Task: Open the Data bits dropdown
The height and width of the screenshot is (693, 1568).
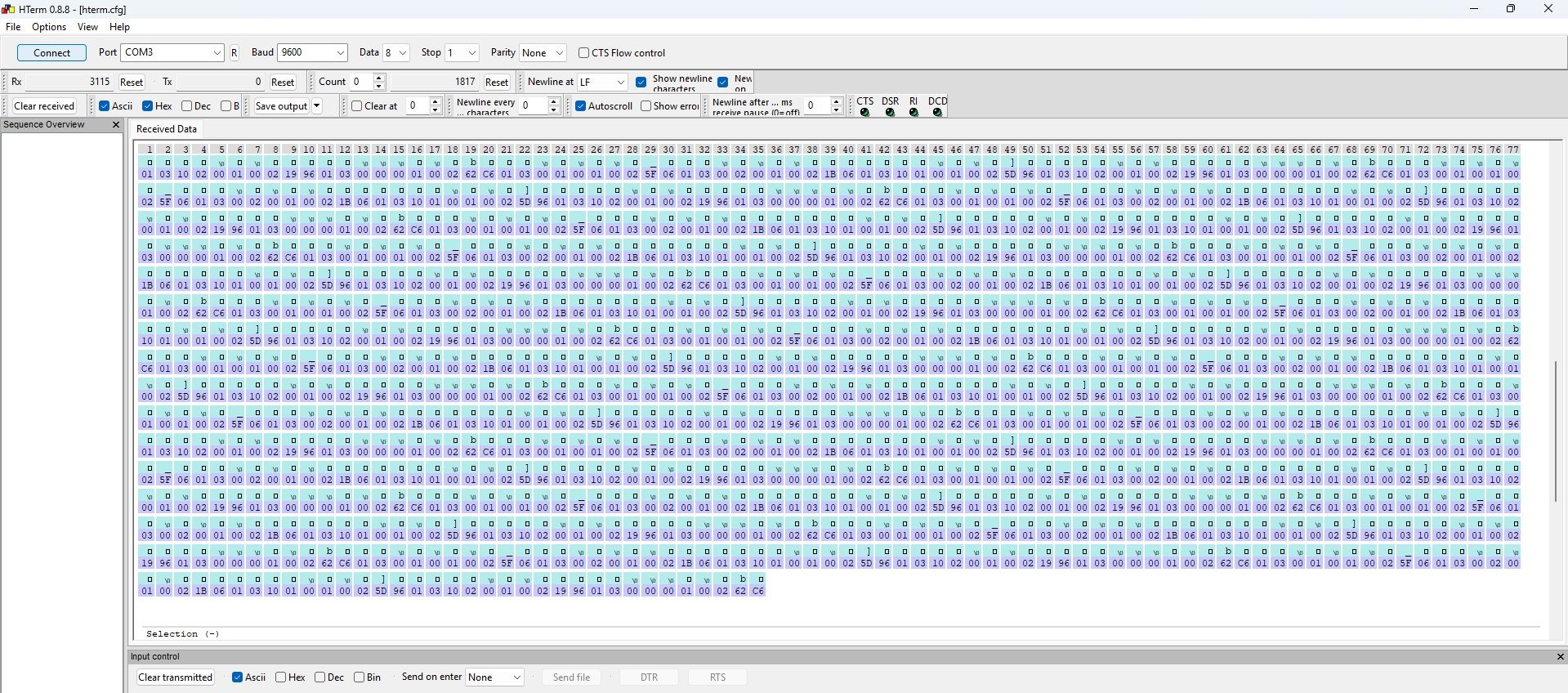Action: pyautogui.click(x=402, y=52)
